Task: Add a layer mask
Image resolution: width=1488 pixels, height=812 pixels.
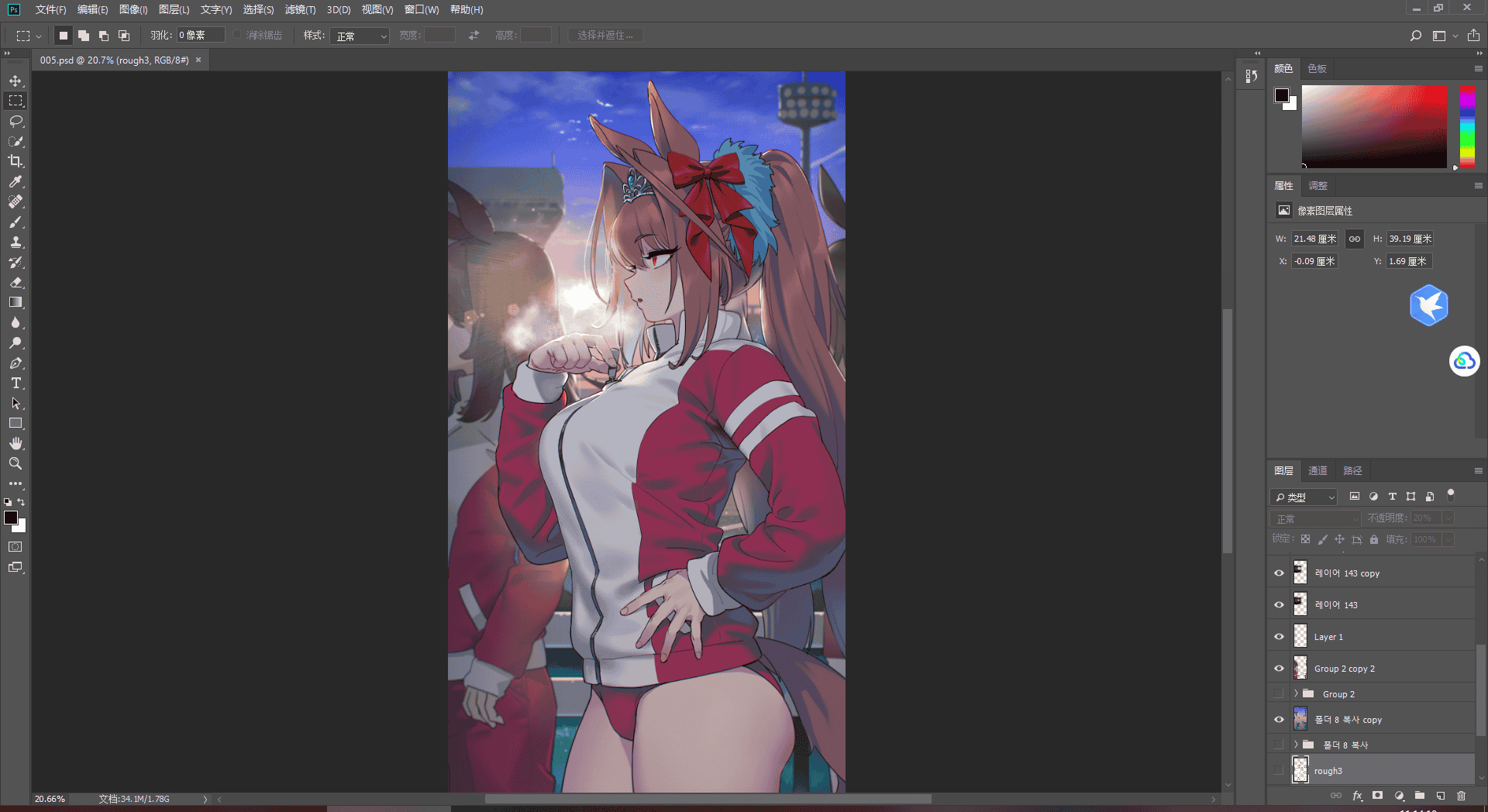Action: (1377, 796)
